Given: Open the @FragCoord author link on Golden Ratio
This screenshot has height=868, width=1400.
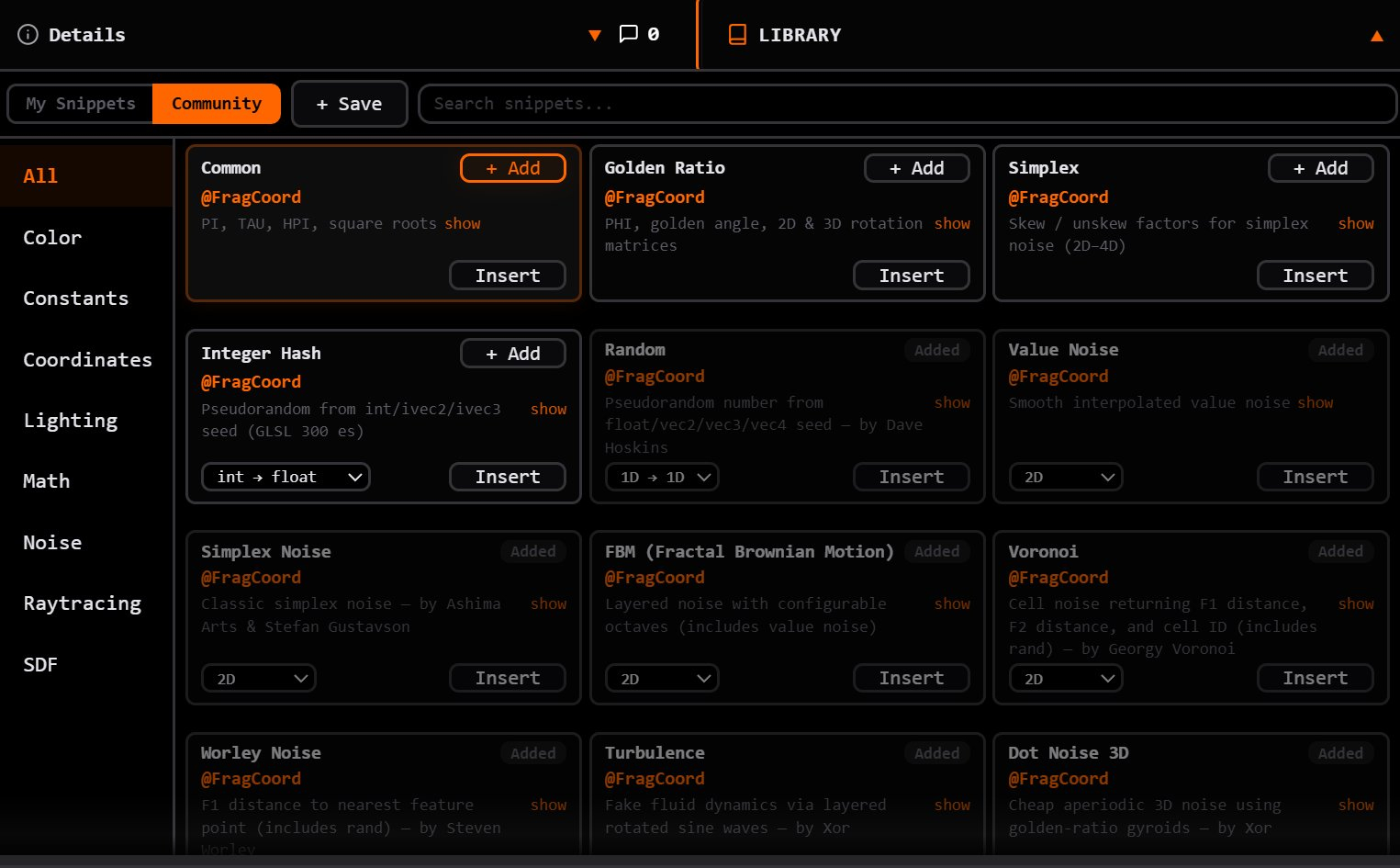Looking at the screenshot, I should click(x=655, y=197).
